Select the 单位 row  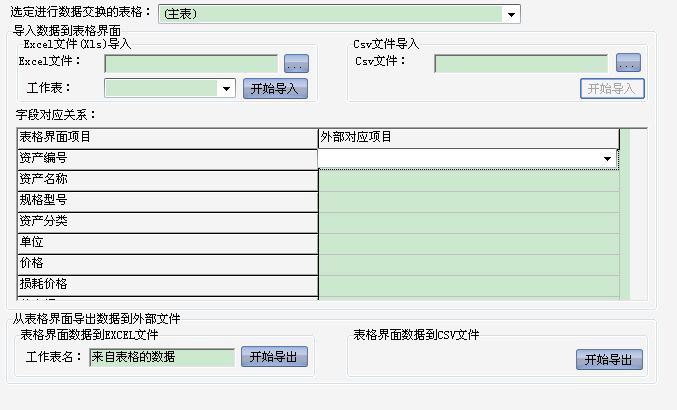click(168, 243)
